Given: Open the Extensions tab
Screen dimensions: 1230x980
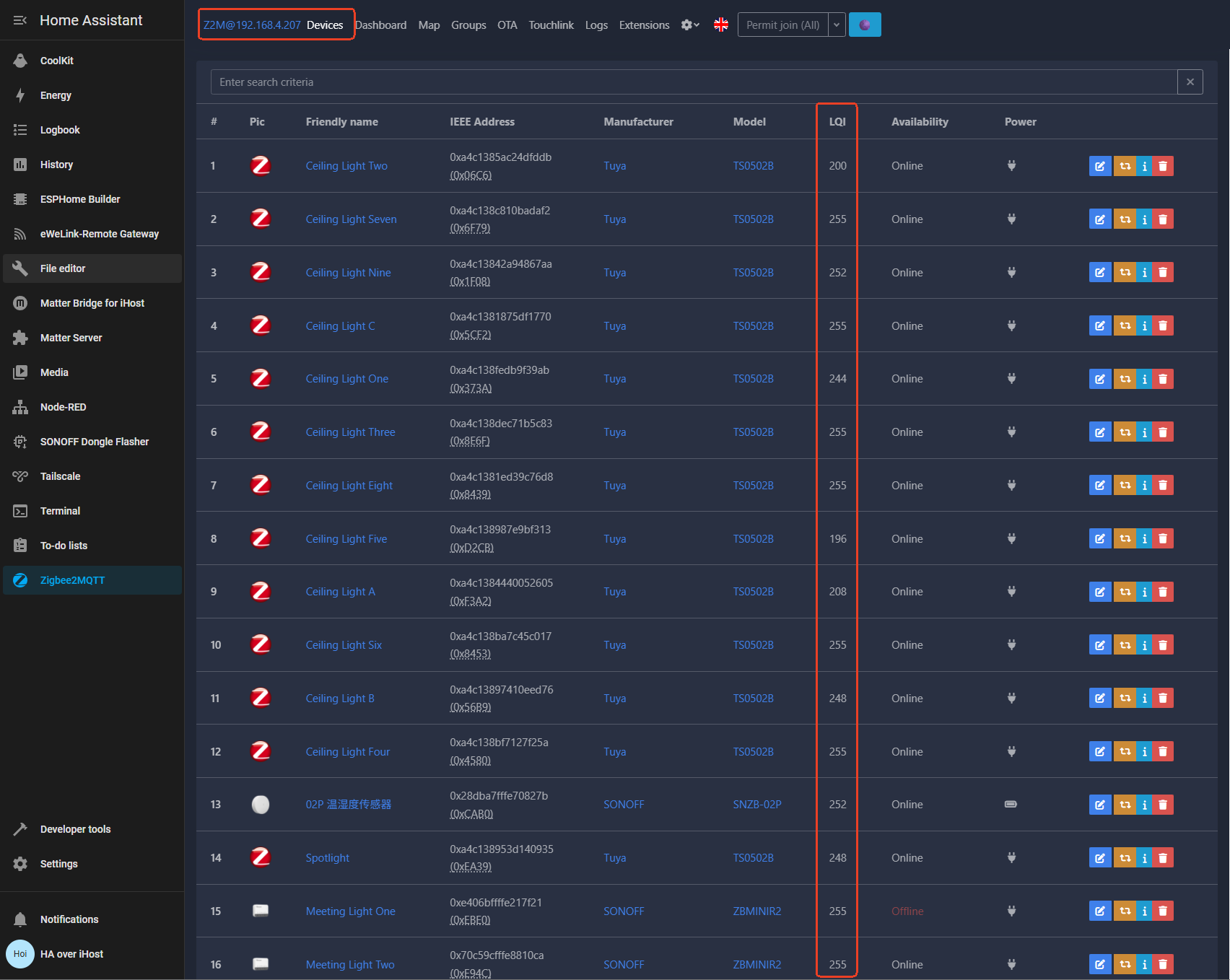Looking at the screenshot, I should pos(644,25).
